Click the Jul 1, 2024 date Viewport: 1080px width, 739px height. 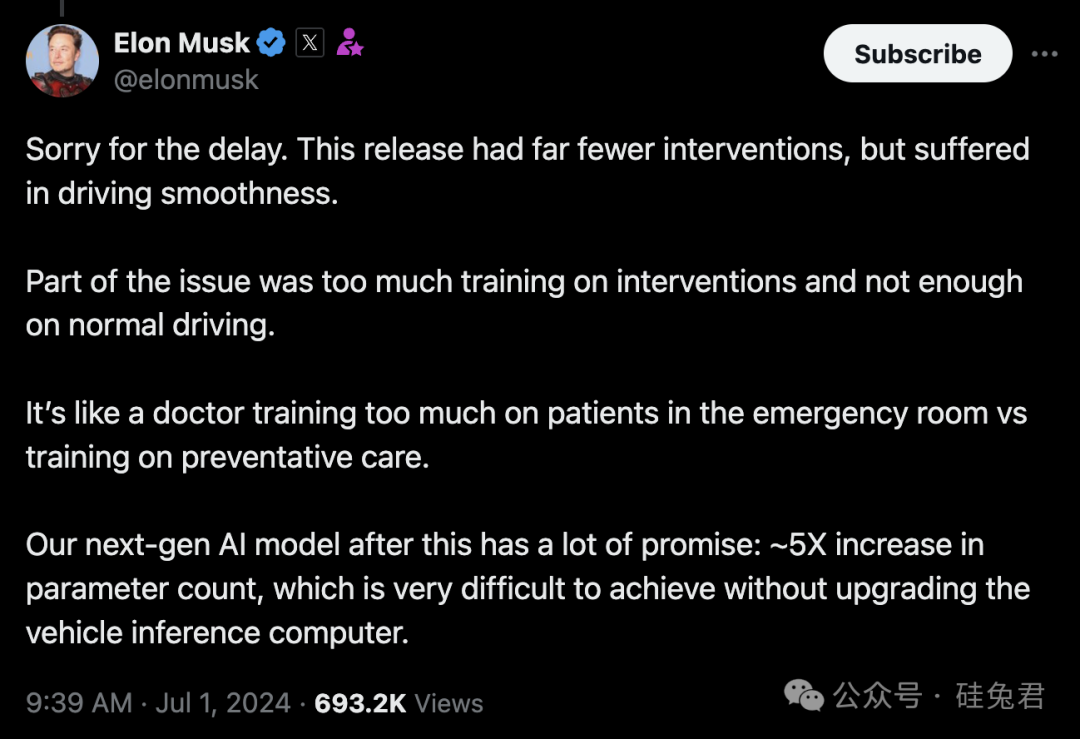click(x=223, y=702)
